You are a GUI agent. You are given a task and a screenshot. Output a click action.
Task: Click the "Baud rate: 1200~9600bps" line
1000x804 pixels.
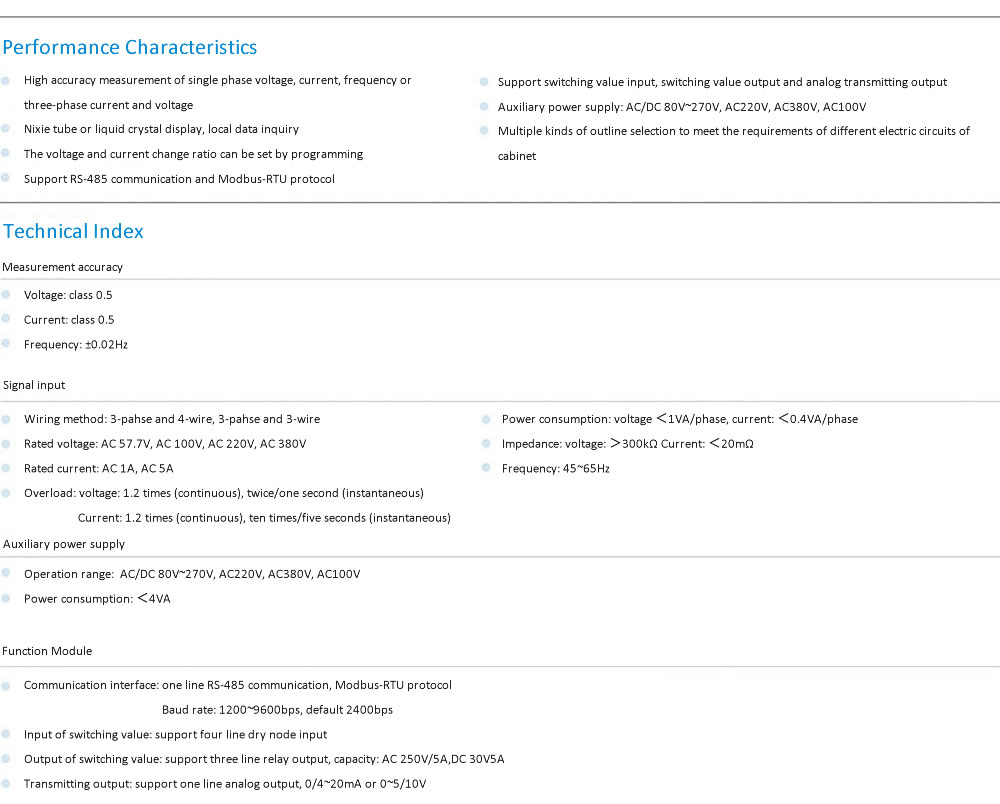277,710
